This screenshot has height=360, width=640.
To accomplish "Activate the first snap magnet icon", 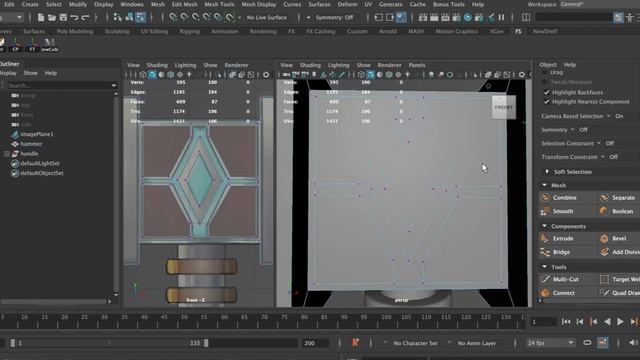I will coord(173,18).
